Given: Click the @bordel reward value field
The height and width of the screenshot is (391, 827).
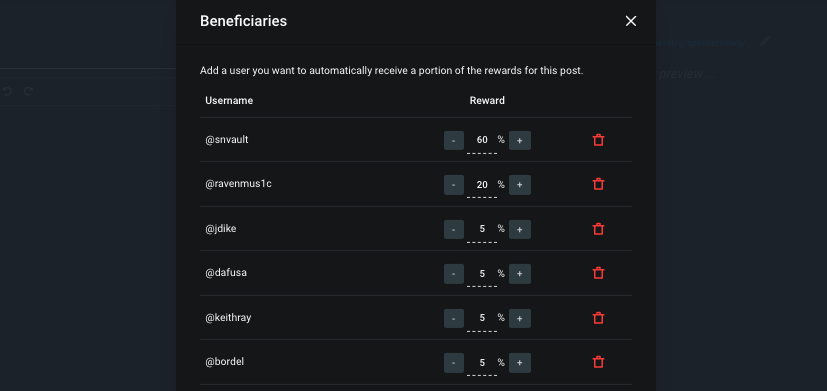Looking at the screenshot, I should pyautogui.click(x=482, y=363).
